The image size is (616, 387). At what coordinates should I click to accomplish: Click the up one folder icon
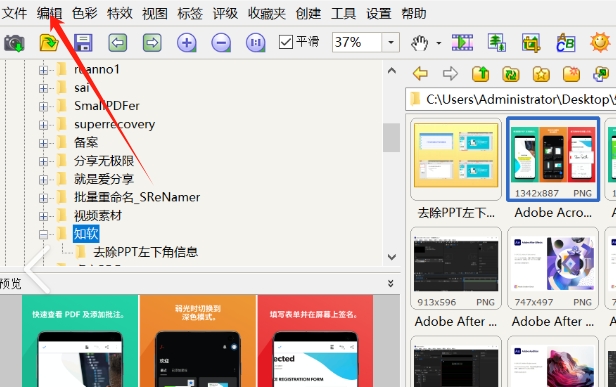pos(480,73)
